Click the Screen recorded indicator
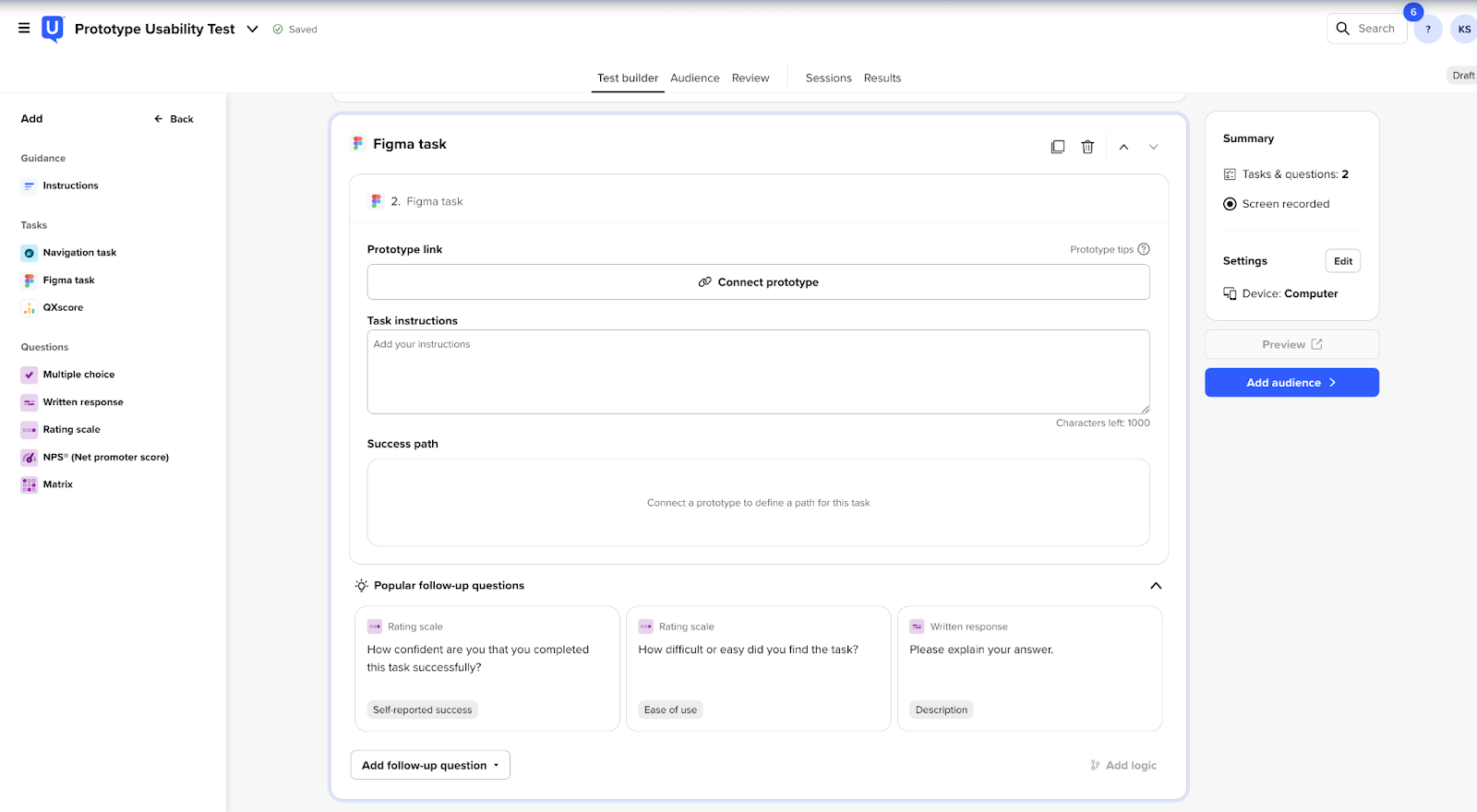The height and width of the screenshot is (812, 1477). tap(1277, 204)
